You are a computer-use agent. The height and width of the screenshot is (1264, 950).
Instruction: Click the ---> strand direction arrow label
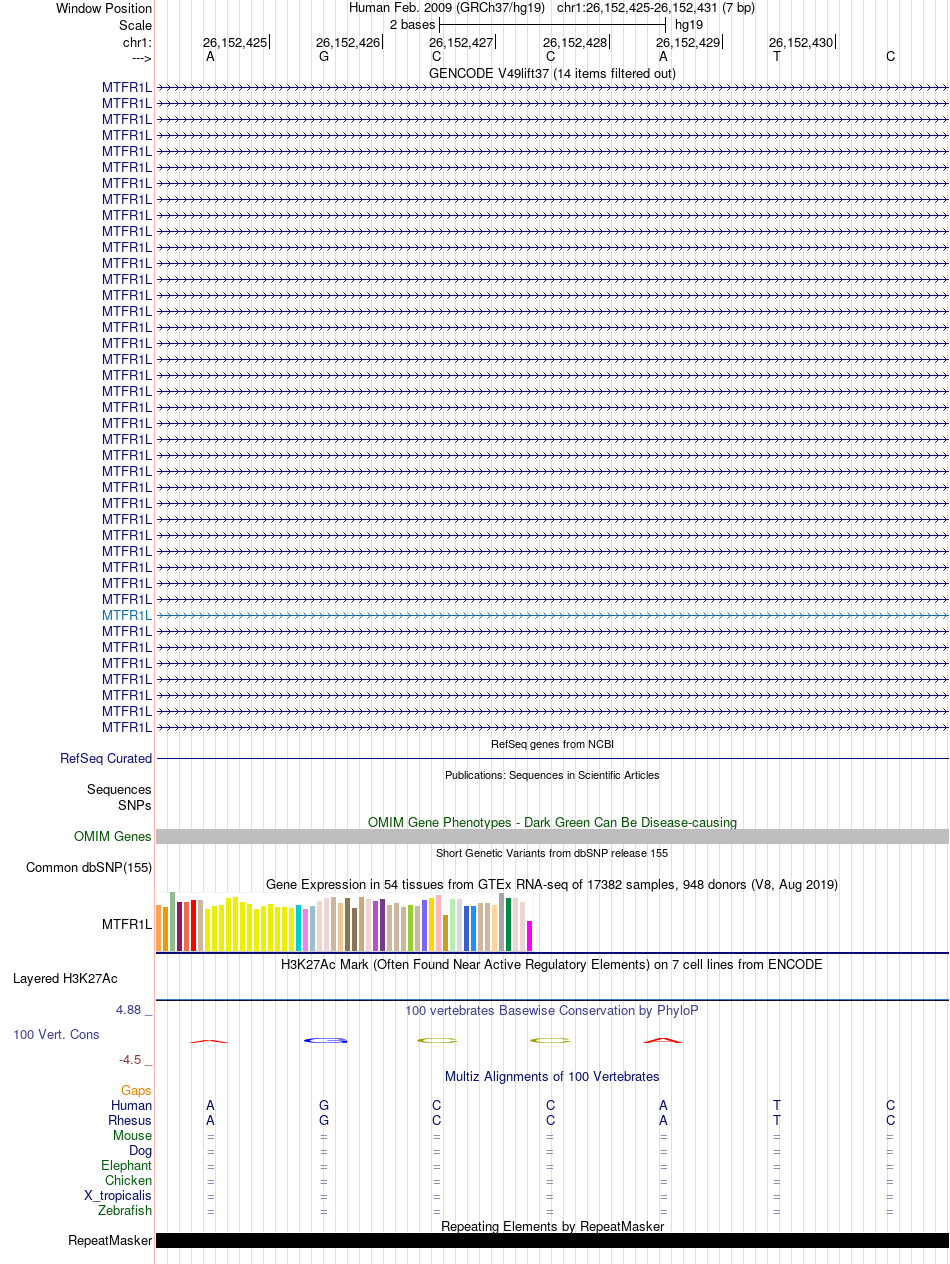(141, 59)
